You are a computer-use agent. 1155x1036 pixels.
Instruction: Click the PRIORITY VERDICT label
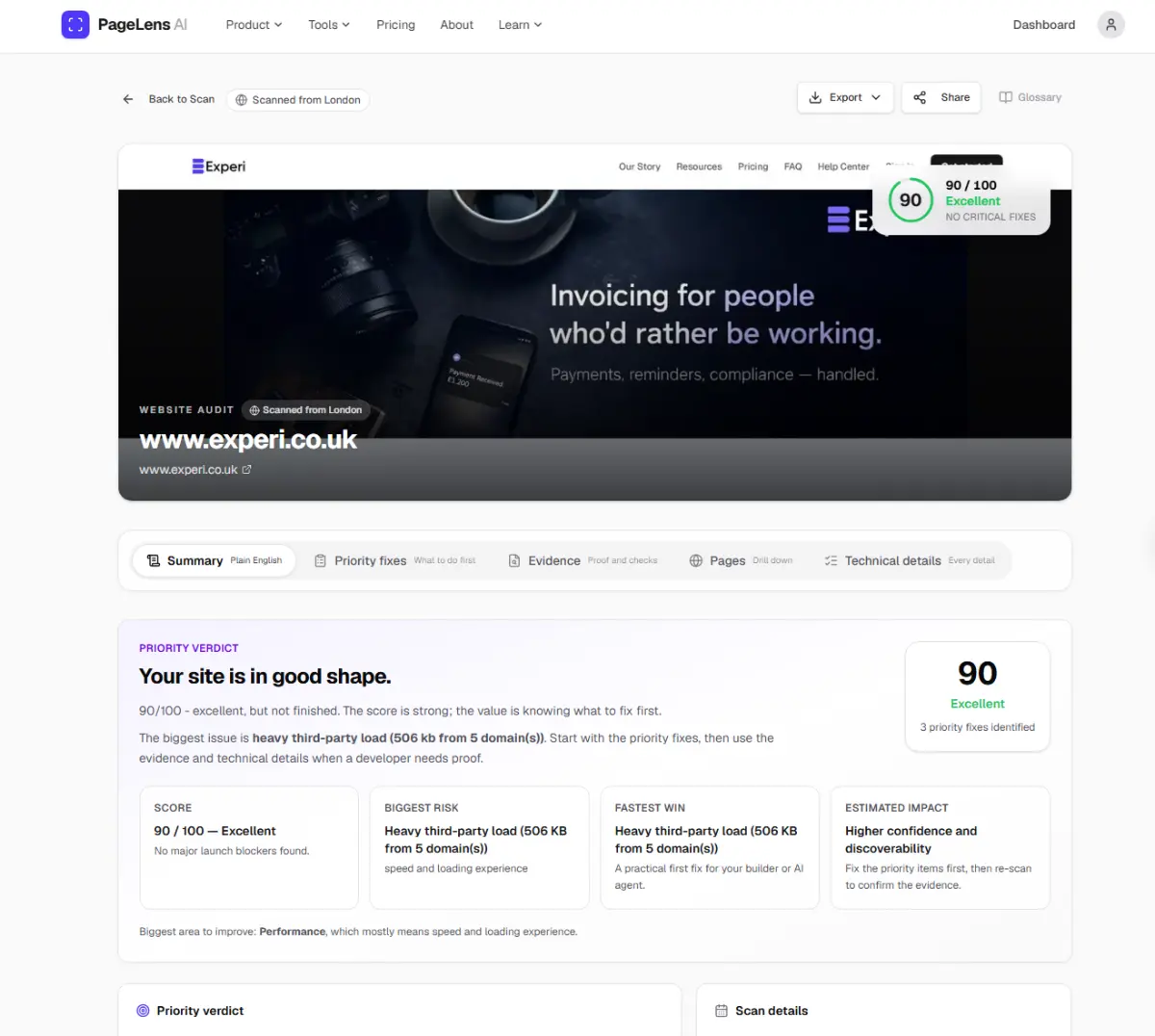[x=189, y=648]
